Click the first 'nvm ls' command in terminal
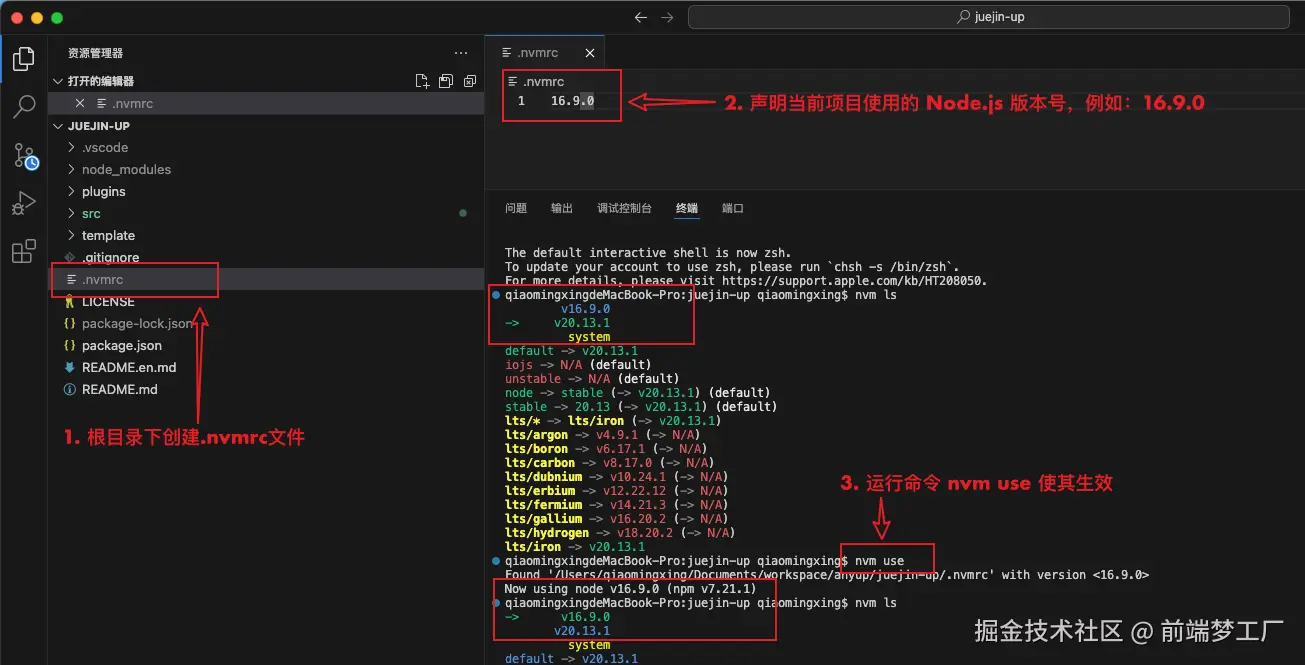This screenshot has height=665, width=1305. [876, 295]
